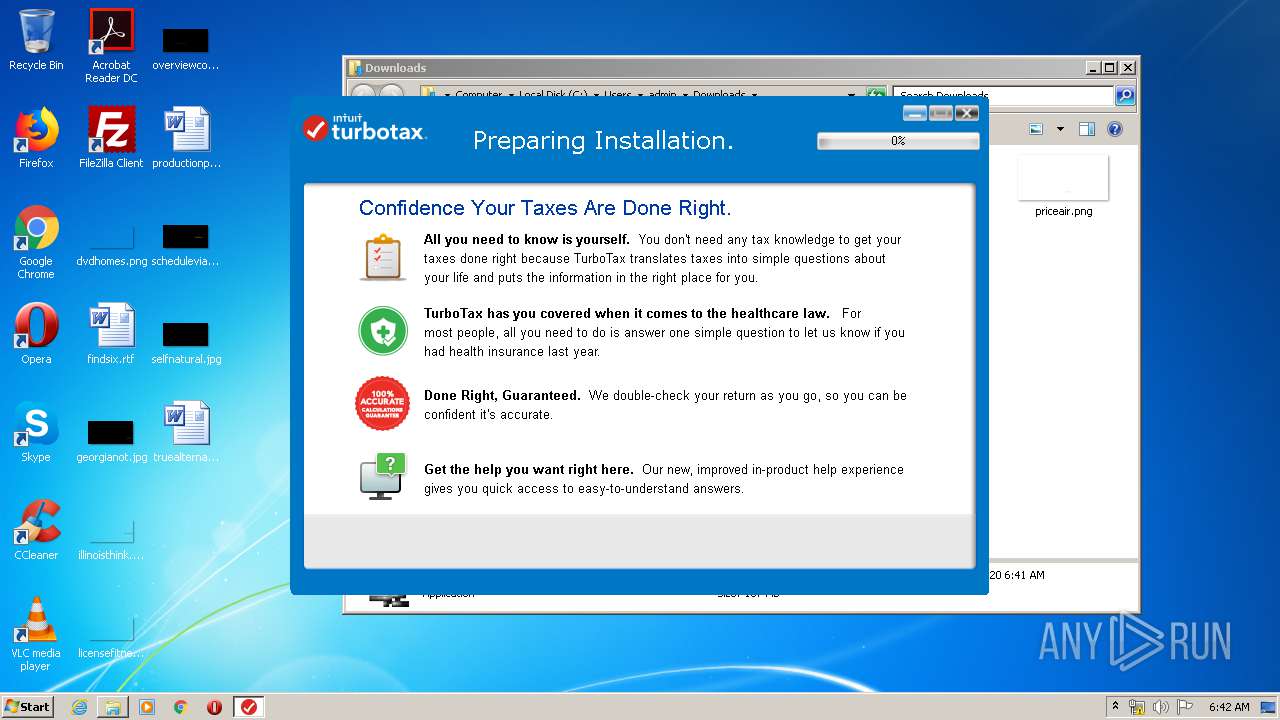Click the installation progress bar showing 0%

pos(898,141)
